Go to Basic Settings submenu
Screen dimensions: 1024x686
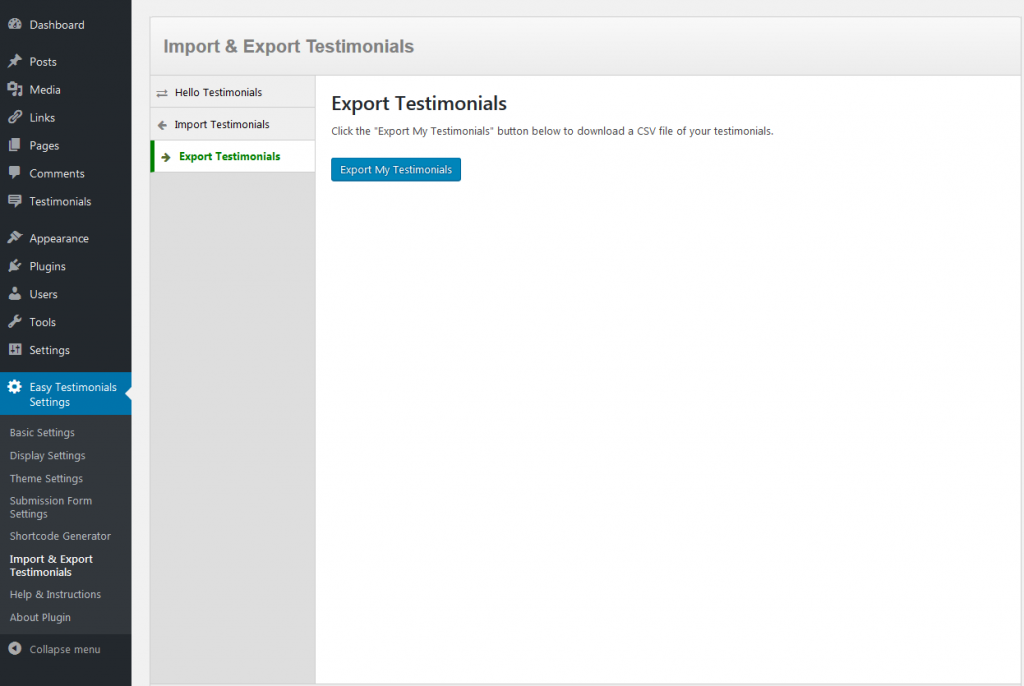click(x=42, y=433)
